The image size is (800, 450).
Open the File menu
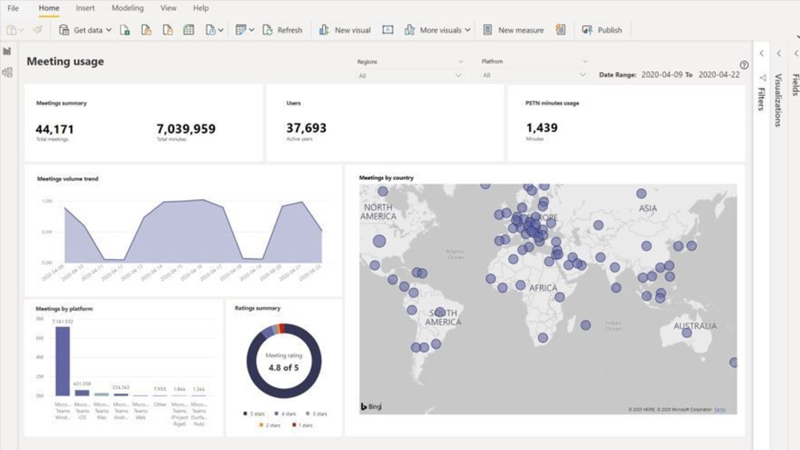[13, 8]
